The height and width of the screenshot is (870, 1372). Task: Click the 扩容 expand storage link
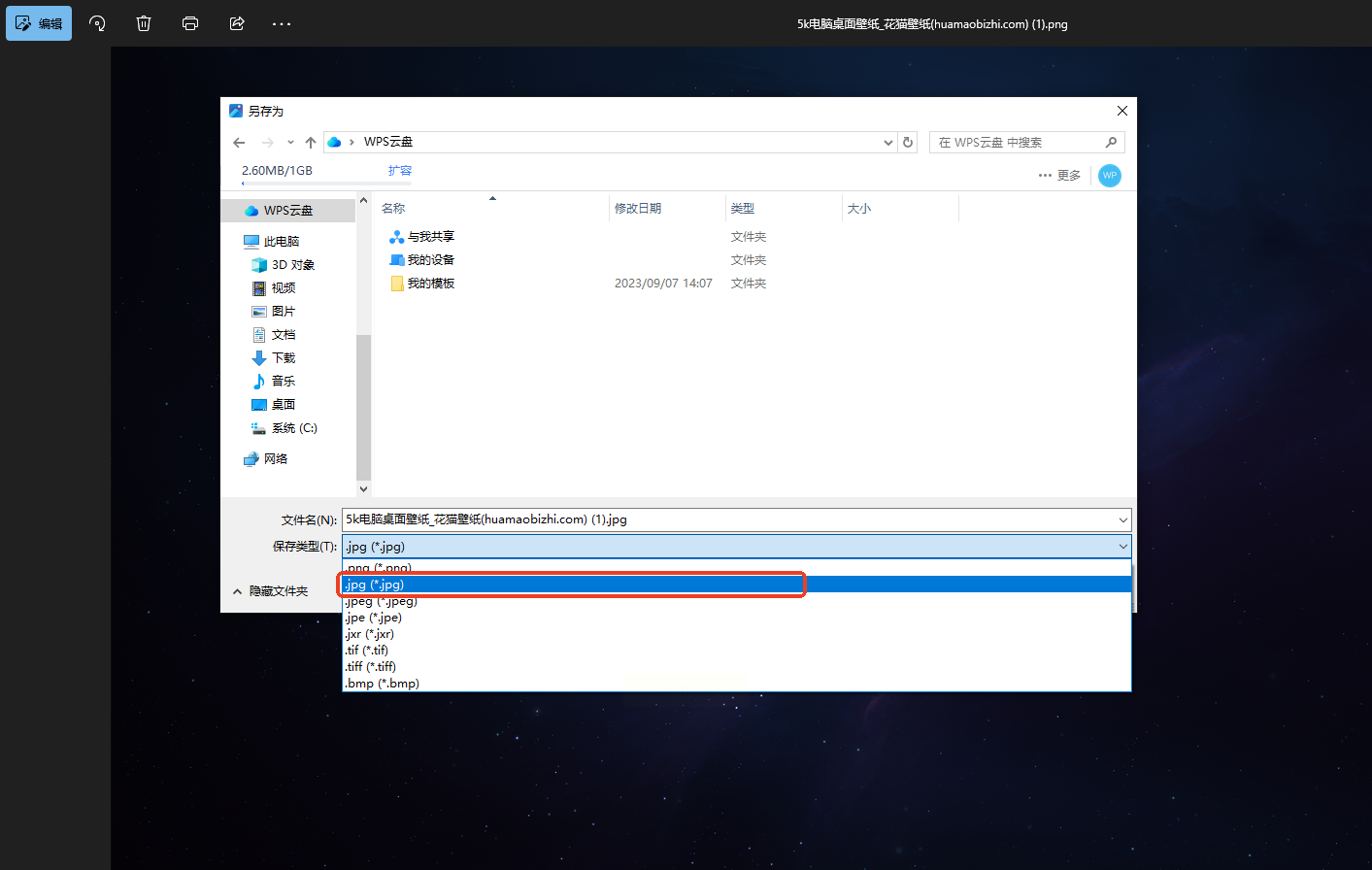point(400,170)
